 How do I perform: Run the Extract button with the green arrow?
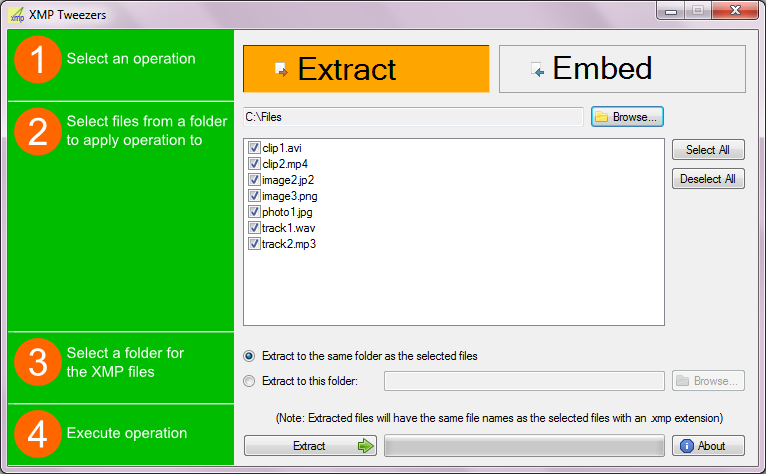coord(310,446)
